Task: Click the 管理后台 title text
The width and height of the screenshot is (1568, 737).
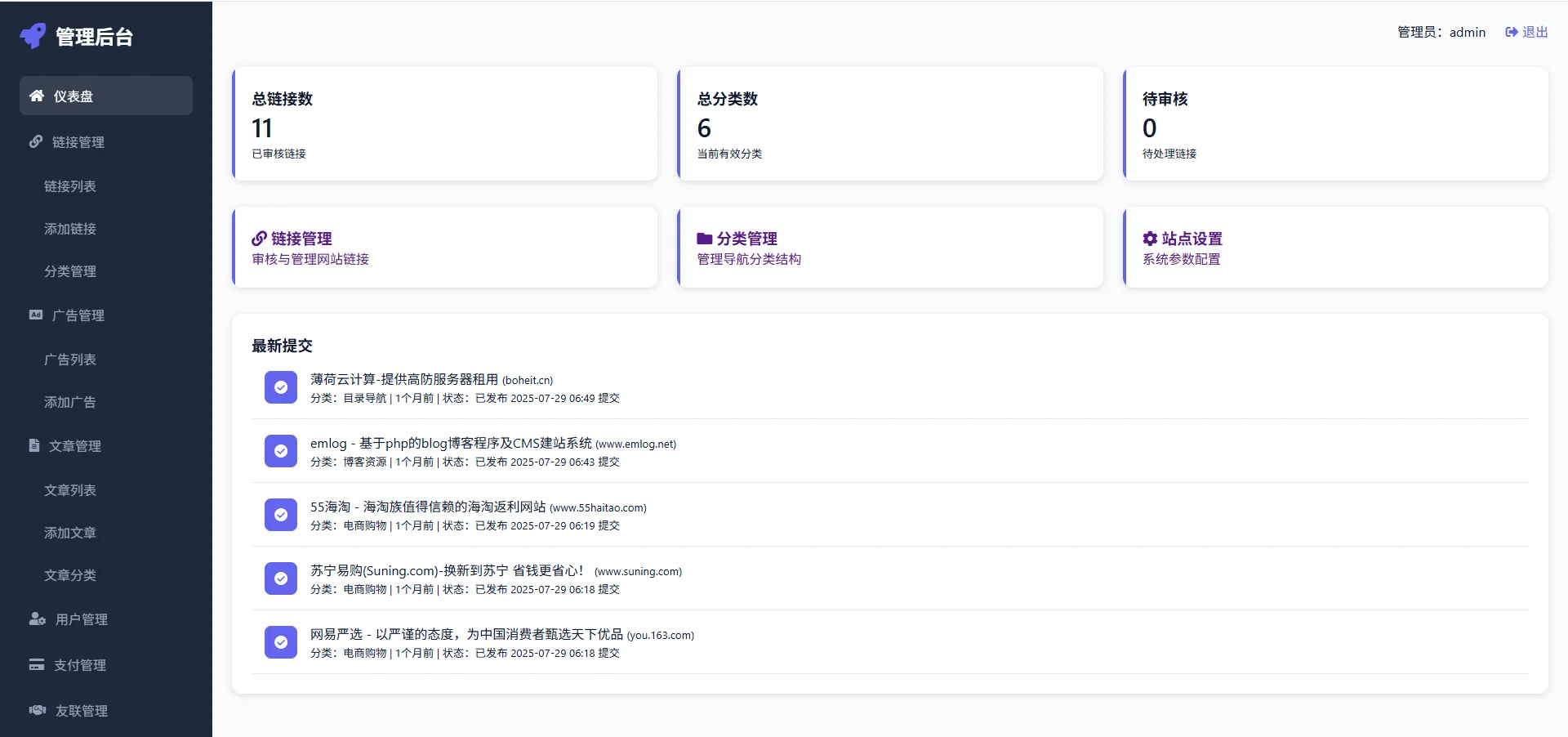Action: click(94, 37)
